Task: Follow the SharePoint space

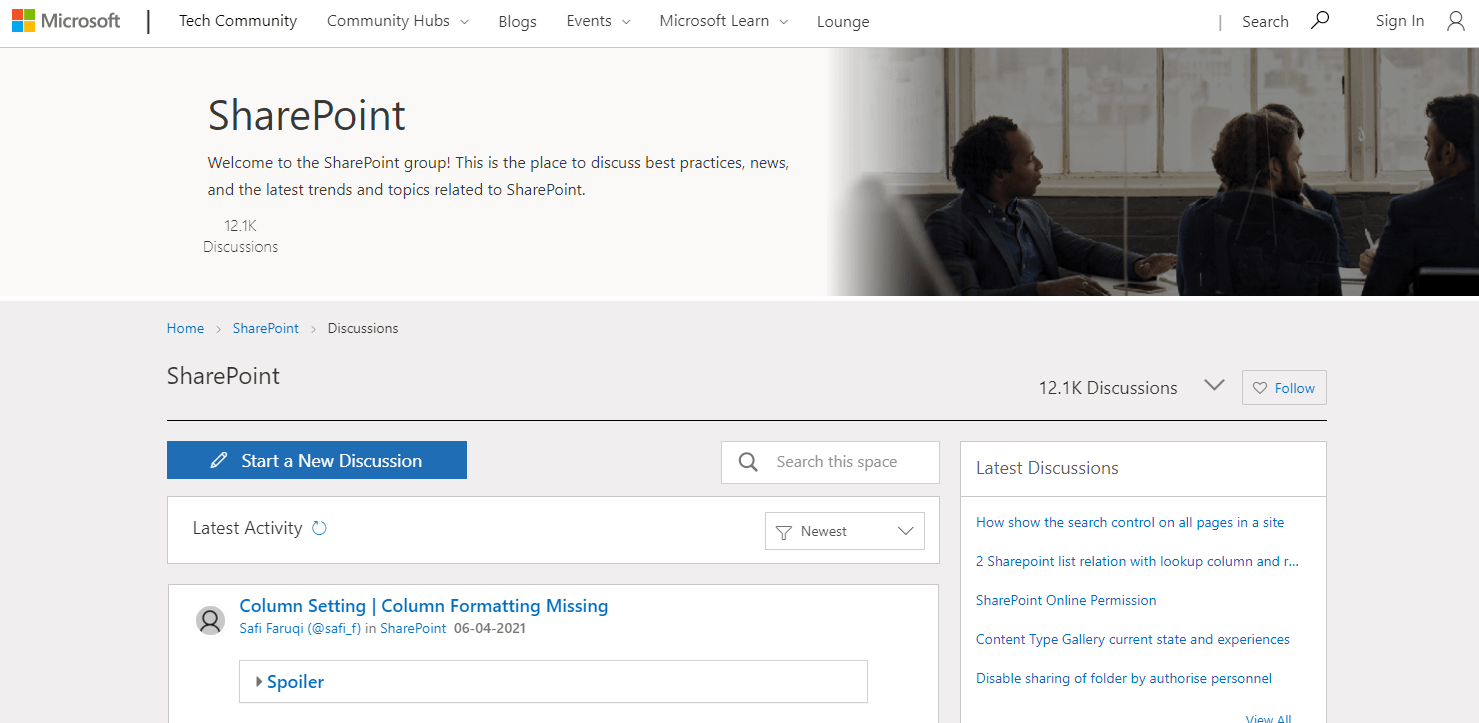Action: [x=1284, y=388]
